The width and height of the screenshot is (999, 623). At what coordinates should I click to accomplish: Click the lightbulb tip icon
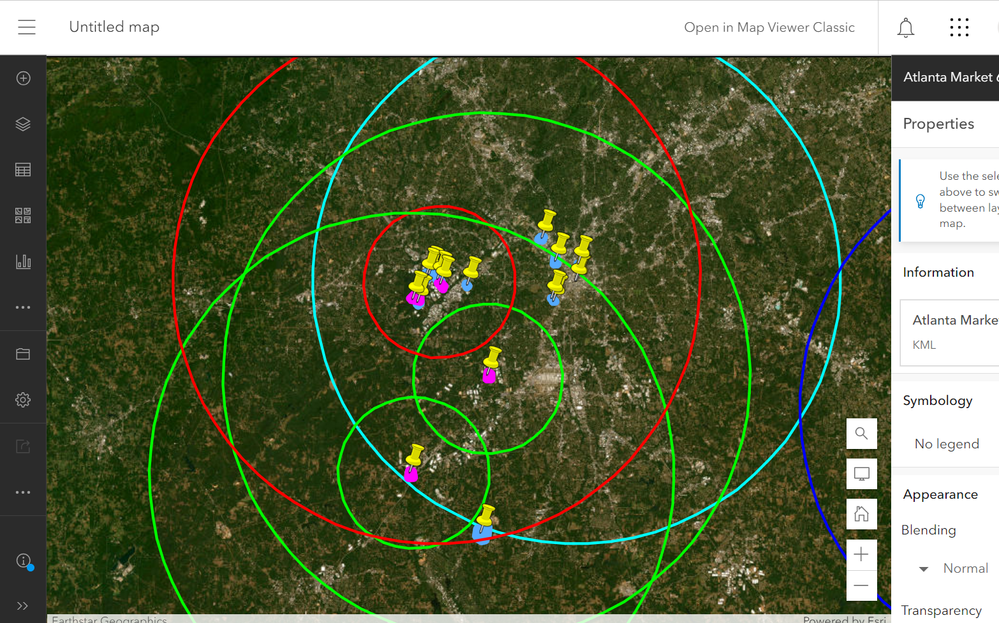(920, 201)
